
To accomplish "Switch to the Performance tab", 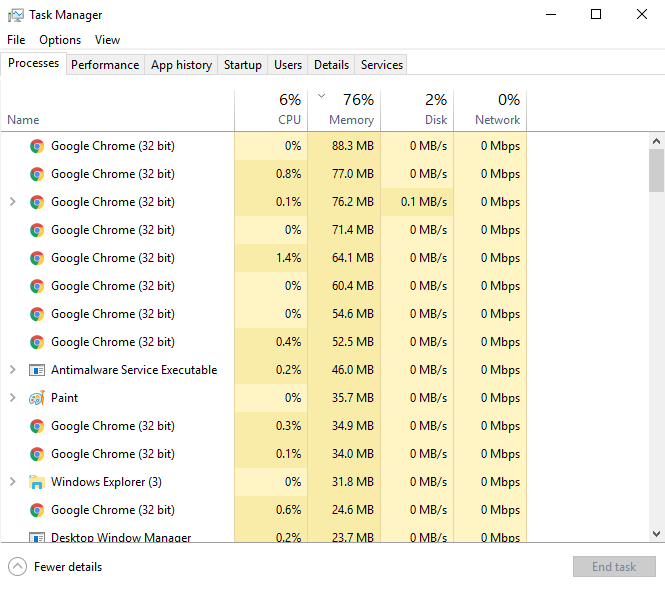I will [x=105, y=65].
